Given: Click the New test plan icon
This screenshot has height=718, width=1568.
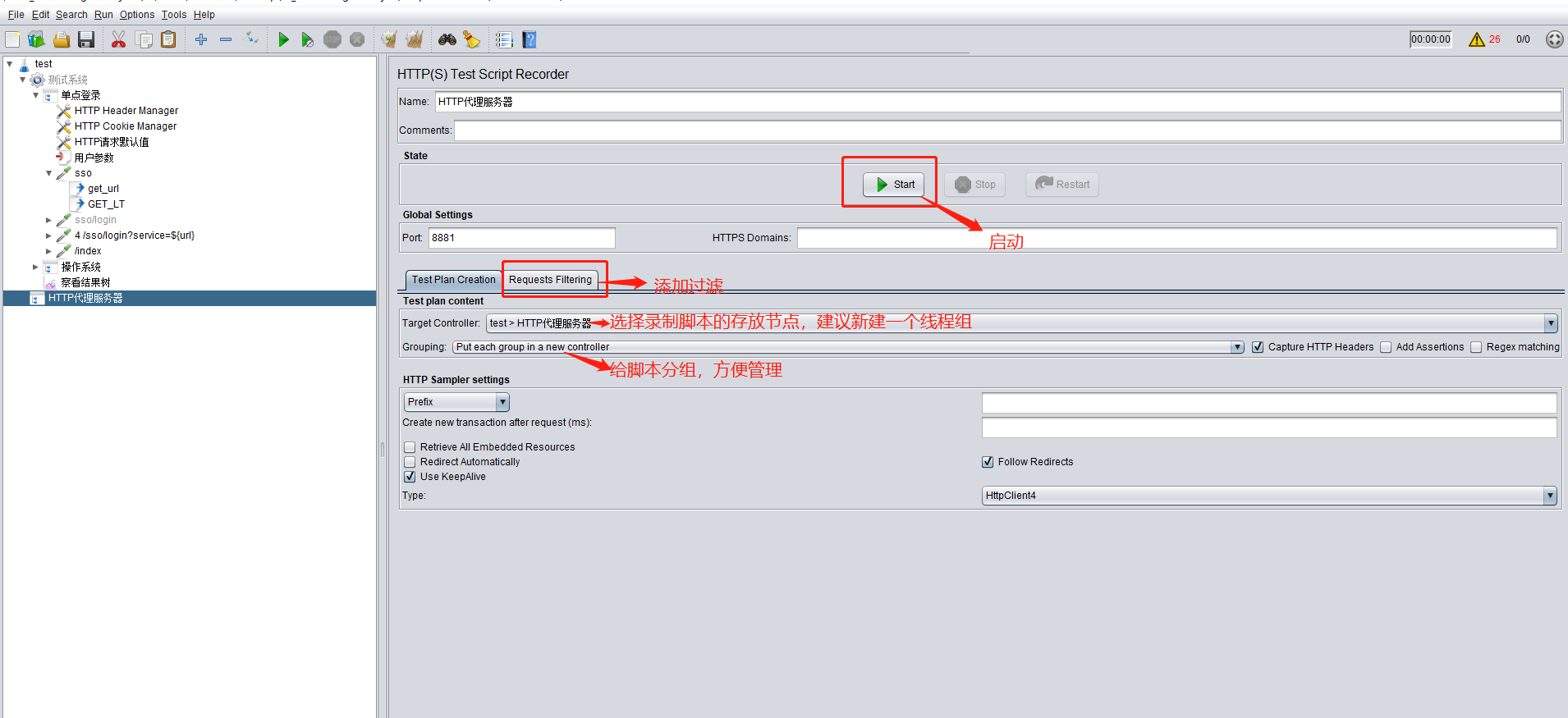Looking at the screenshot, I should coord(12,39).
